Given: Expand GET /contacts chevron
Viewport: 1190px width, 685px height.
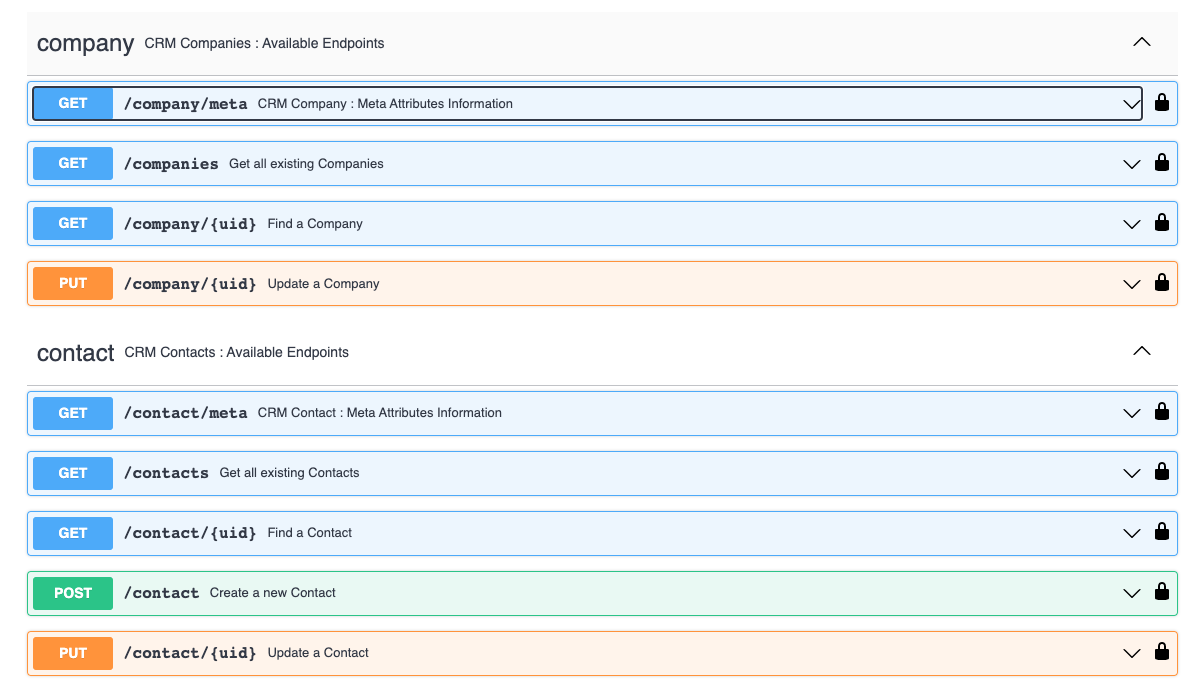Looking at the screenshot, I should [1132, 473].
